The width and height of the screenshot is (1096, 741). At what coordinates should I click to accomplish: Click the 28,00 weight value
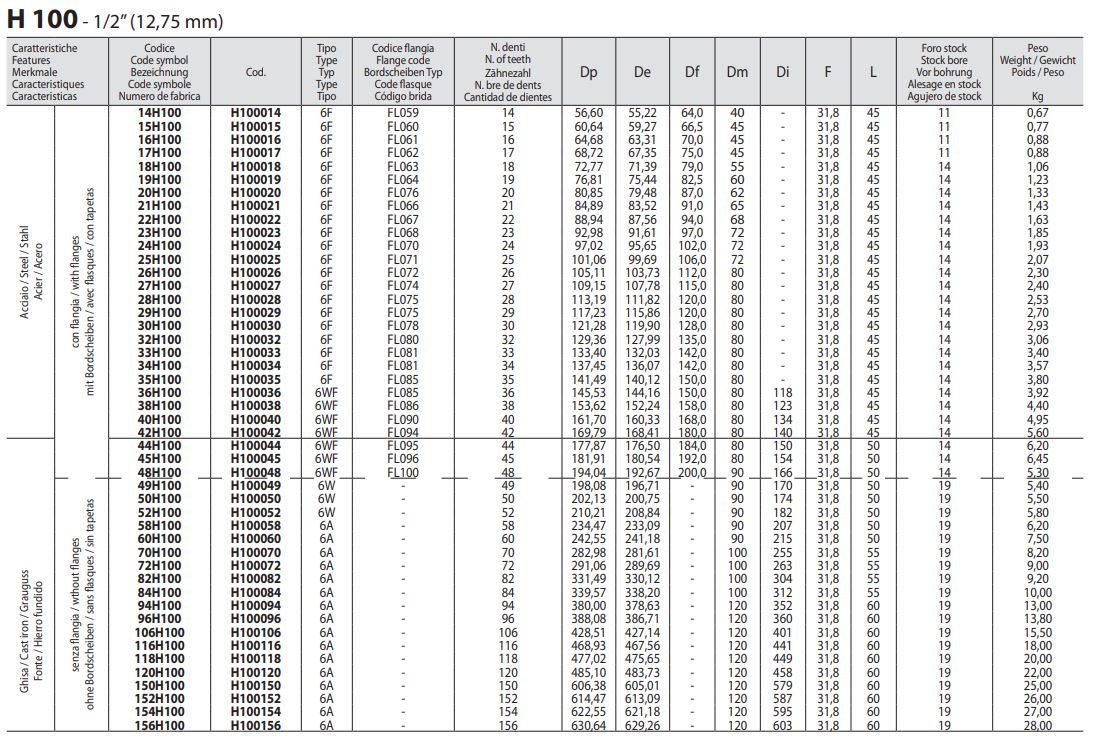tap(1044, 725)
